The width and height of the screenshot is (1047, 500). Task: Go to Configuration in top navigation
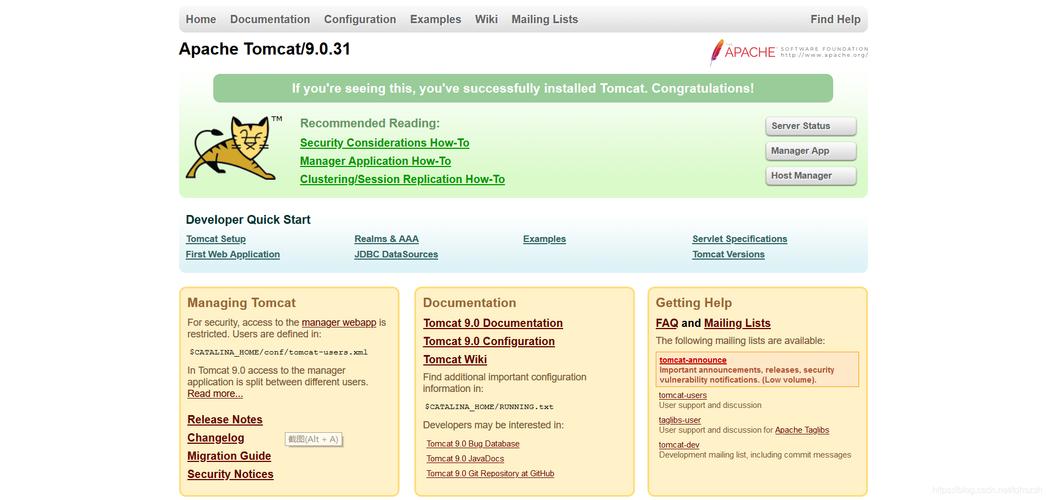tap(360, 19)
